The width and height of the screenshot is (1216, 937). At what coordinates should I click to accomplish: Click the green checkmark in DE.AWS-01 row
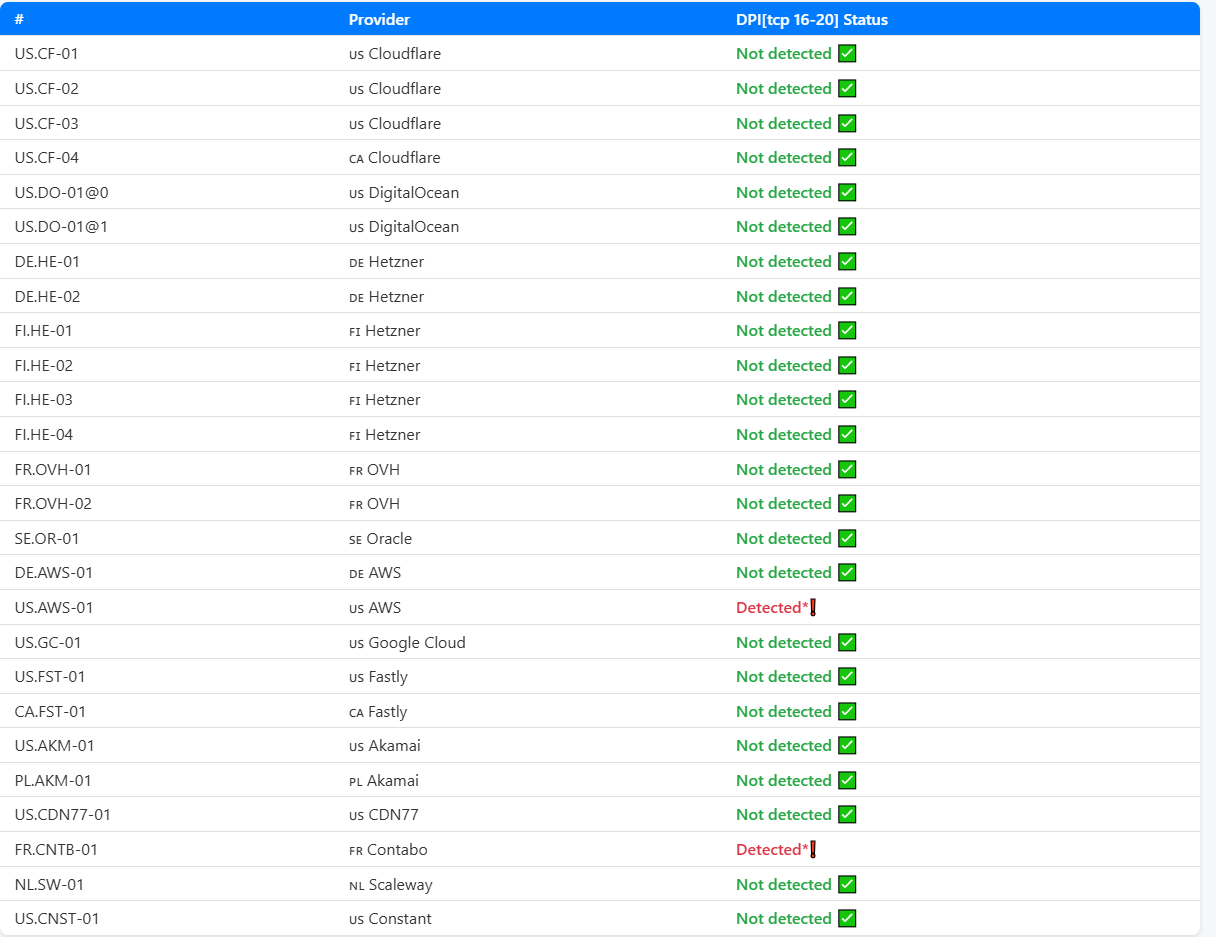pos(847,573)
